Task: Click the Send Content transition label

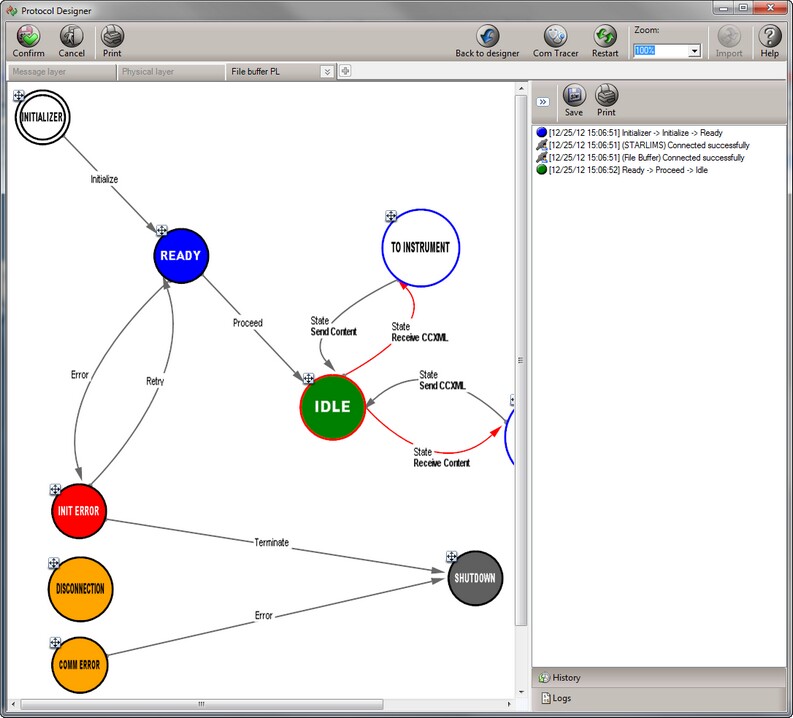Action: click(x=333, y=332)
